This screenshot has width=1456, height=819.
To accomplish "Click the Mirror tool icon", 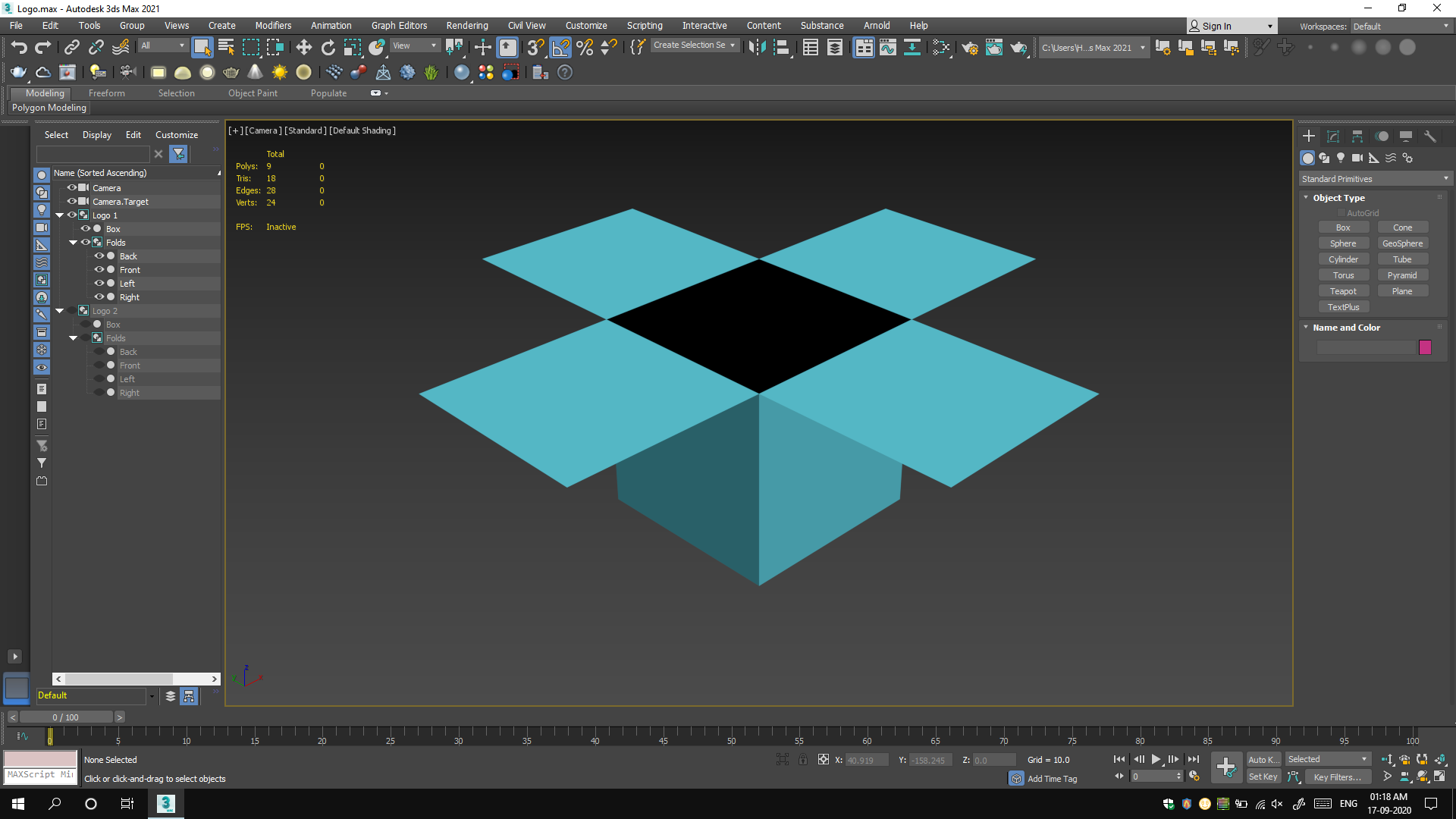I will tap(756, 48).
